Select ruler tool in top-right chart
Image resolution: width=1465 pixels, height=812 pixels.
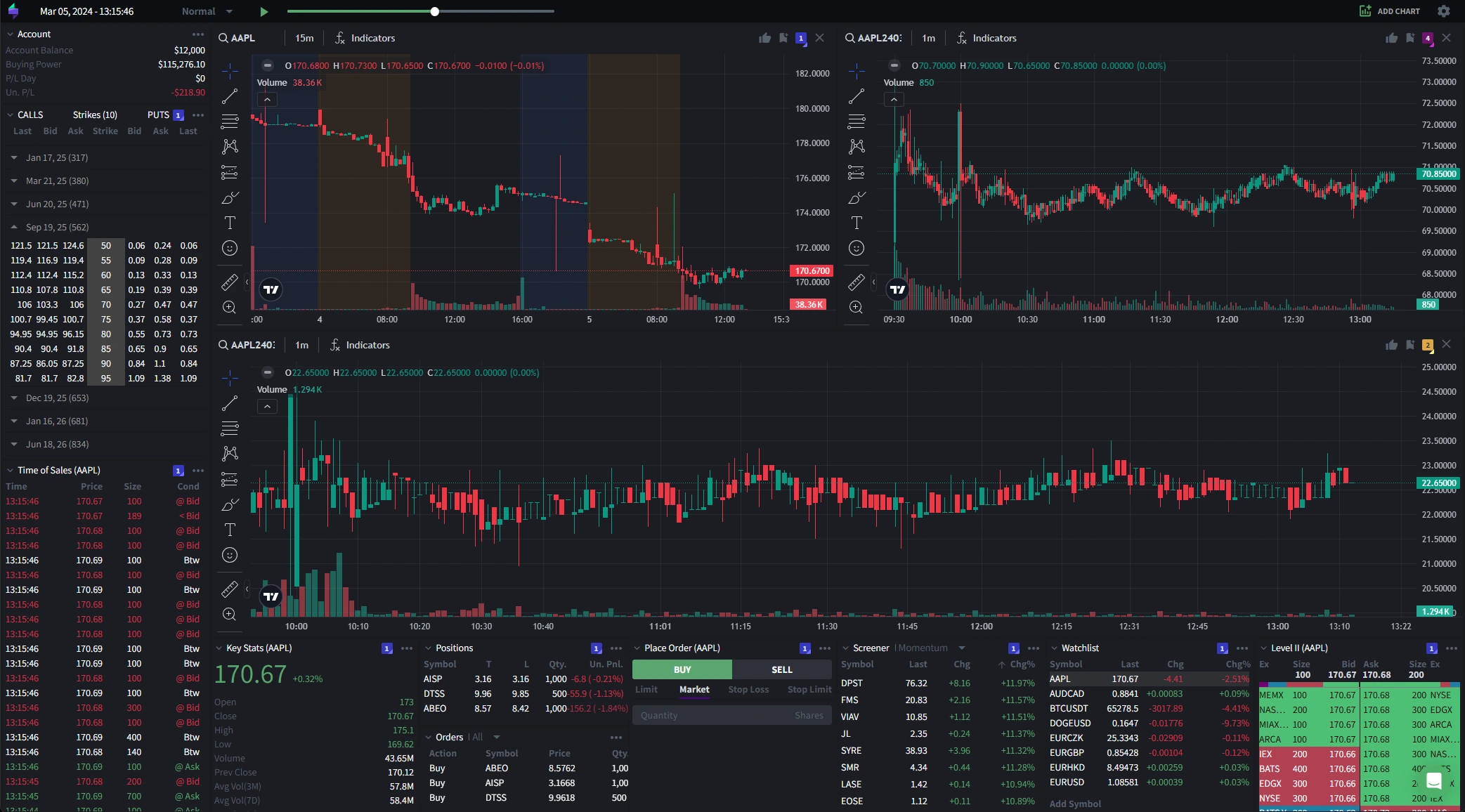tap(857, 282)
